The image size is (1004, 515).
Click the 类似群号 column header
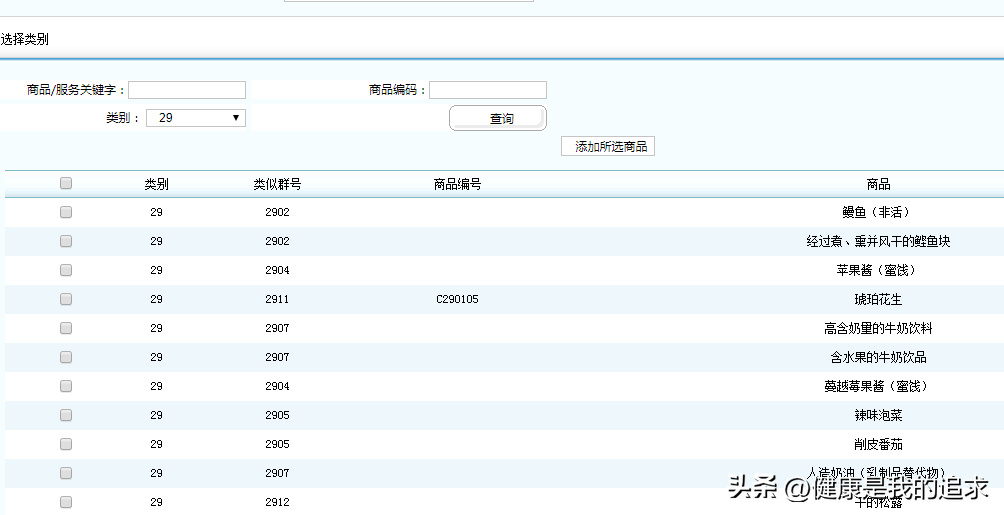pos(277,184)
